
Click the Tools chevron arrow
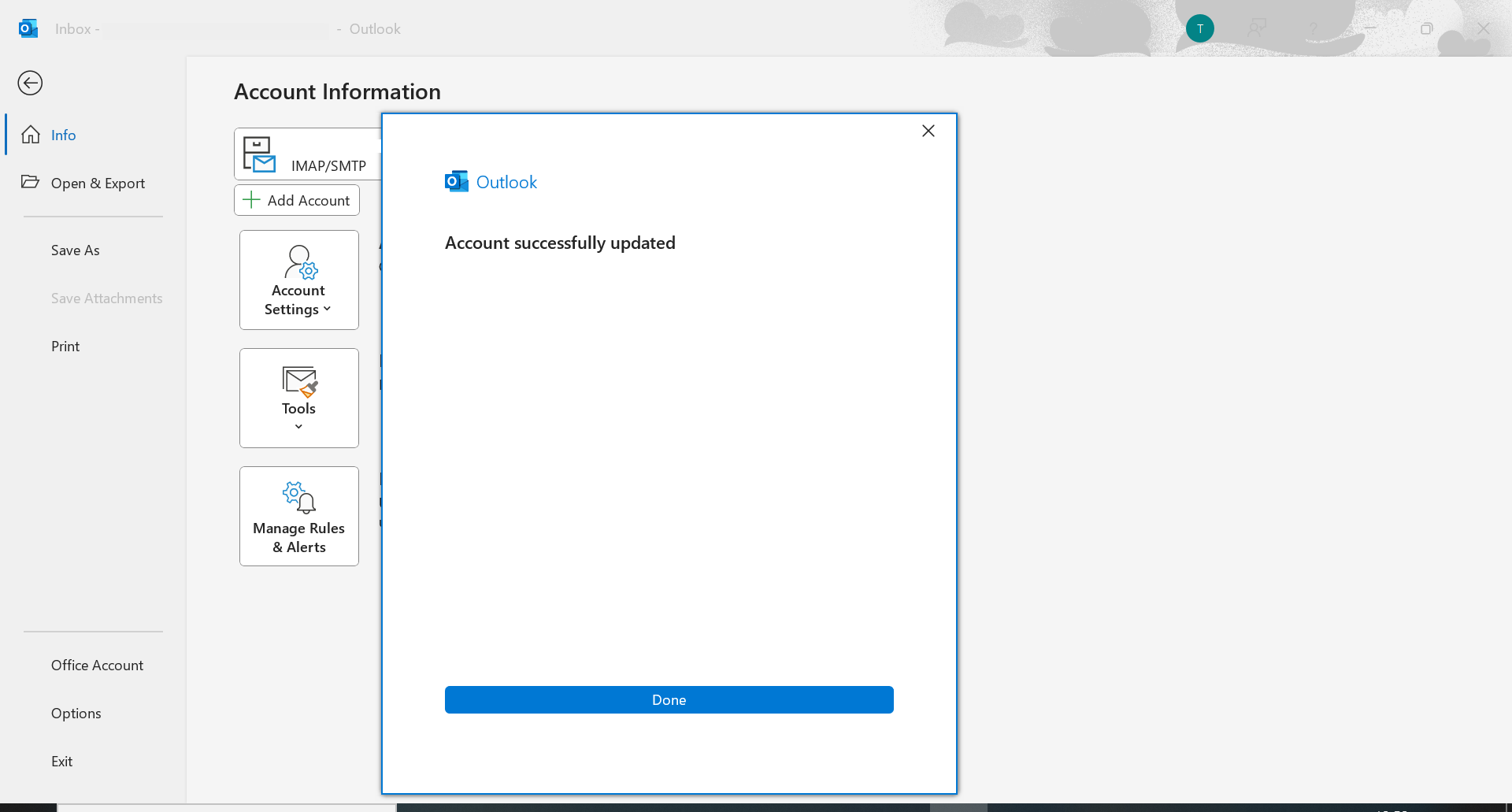pos(298,427)
